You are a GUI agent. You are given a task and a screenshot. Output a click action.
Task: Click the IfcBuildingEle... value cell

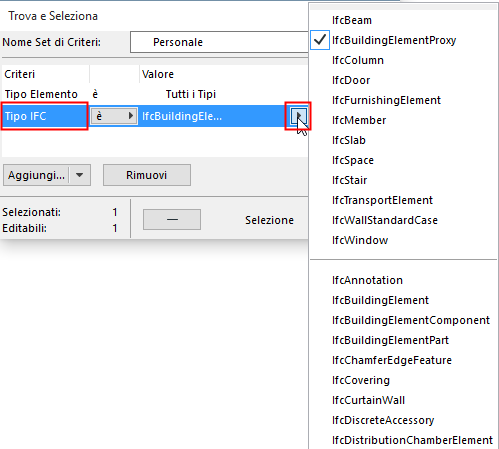(182, 116)
